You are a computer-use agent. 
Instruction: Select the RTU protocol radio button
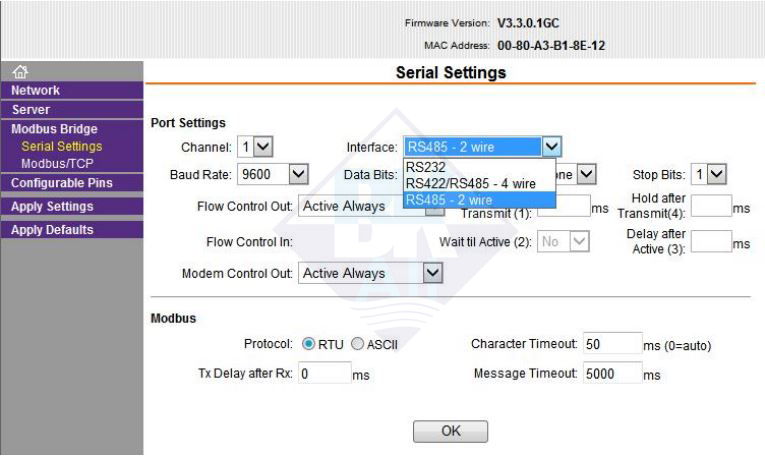pos(308,344)
